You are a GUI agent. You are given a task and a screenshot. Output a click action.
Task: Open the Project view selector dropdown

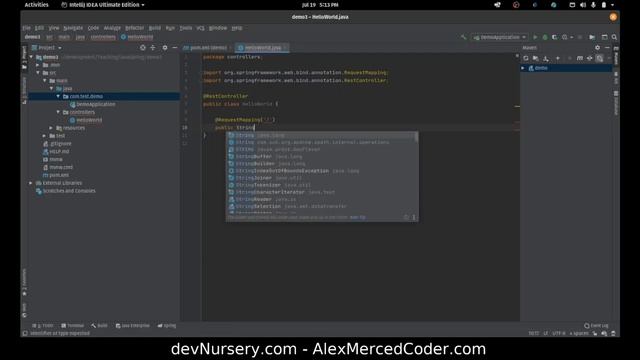[47, 48]
